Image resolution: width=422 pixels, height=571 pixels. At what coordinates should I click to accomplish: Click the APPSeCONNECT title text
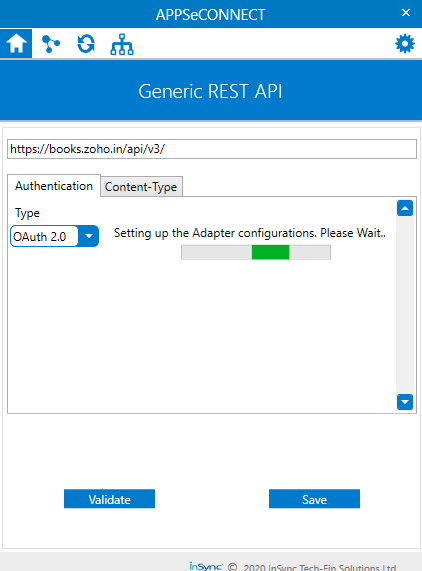click(x=210, y=15)
